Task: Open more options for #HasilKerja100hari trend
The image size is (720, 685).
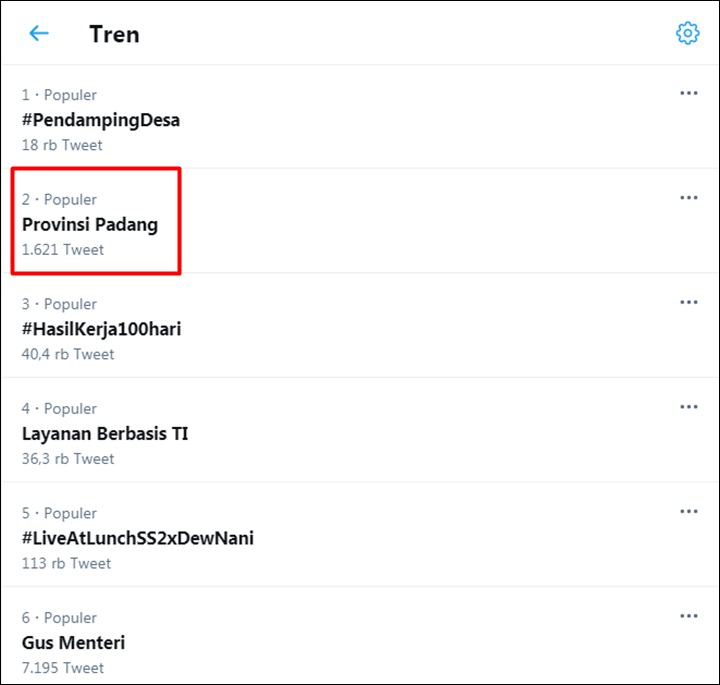Action: (689, 303)
